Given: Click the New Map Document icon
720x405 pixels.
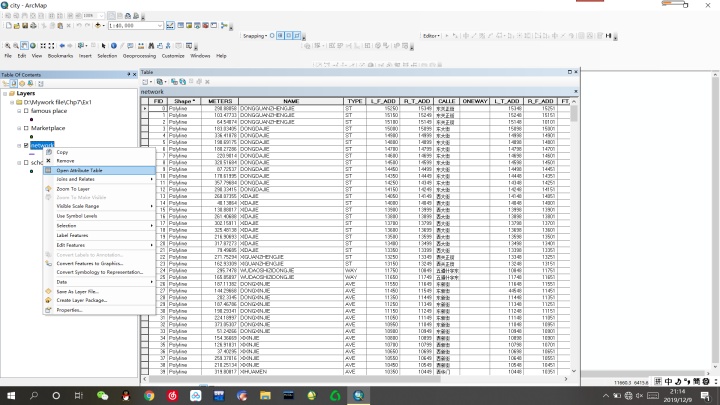Looking at the screenshot, I should pos(8,26).
